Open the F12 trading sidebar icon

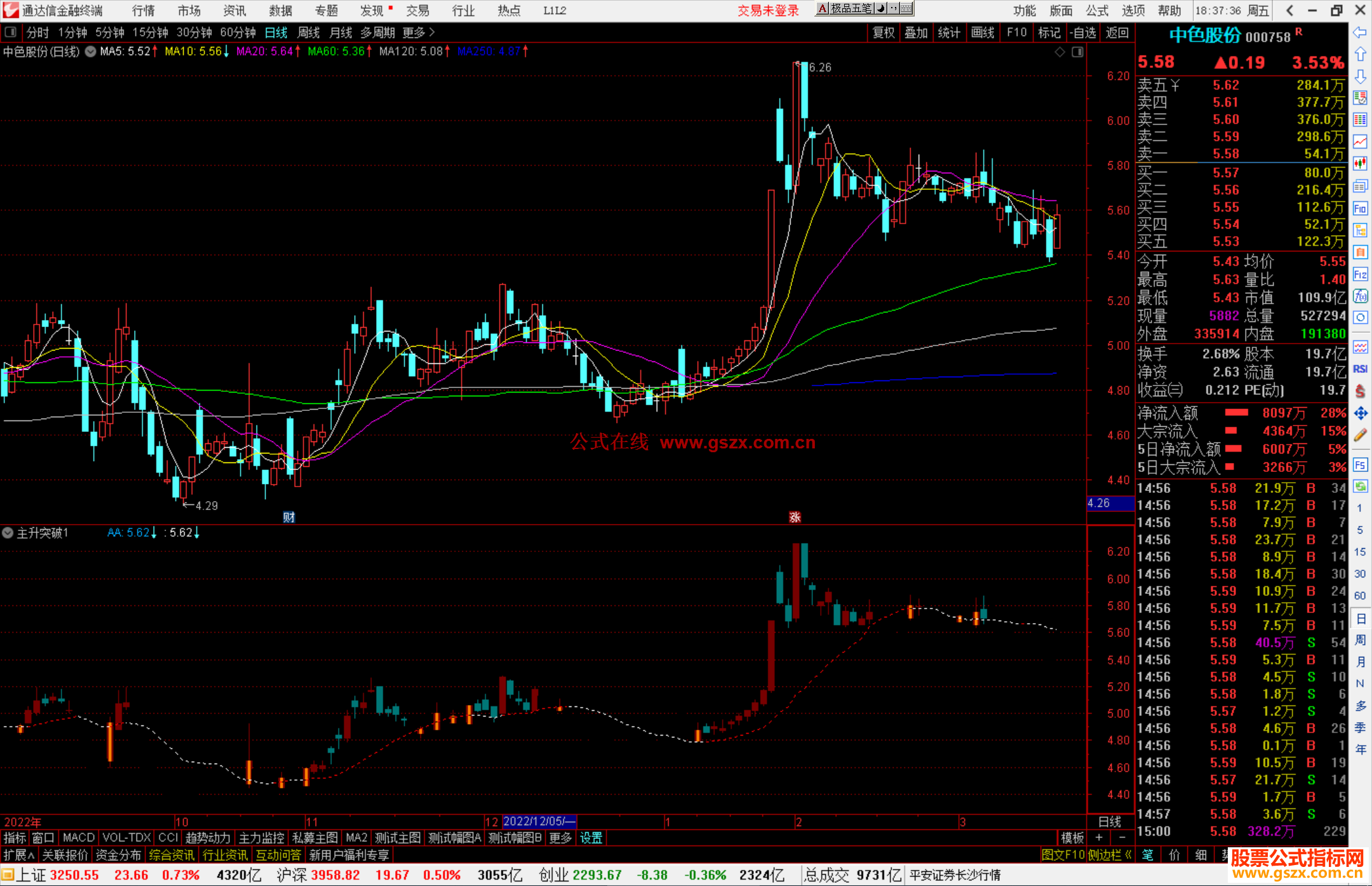click(x=1360, y=274)
